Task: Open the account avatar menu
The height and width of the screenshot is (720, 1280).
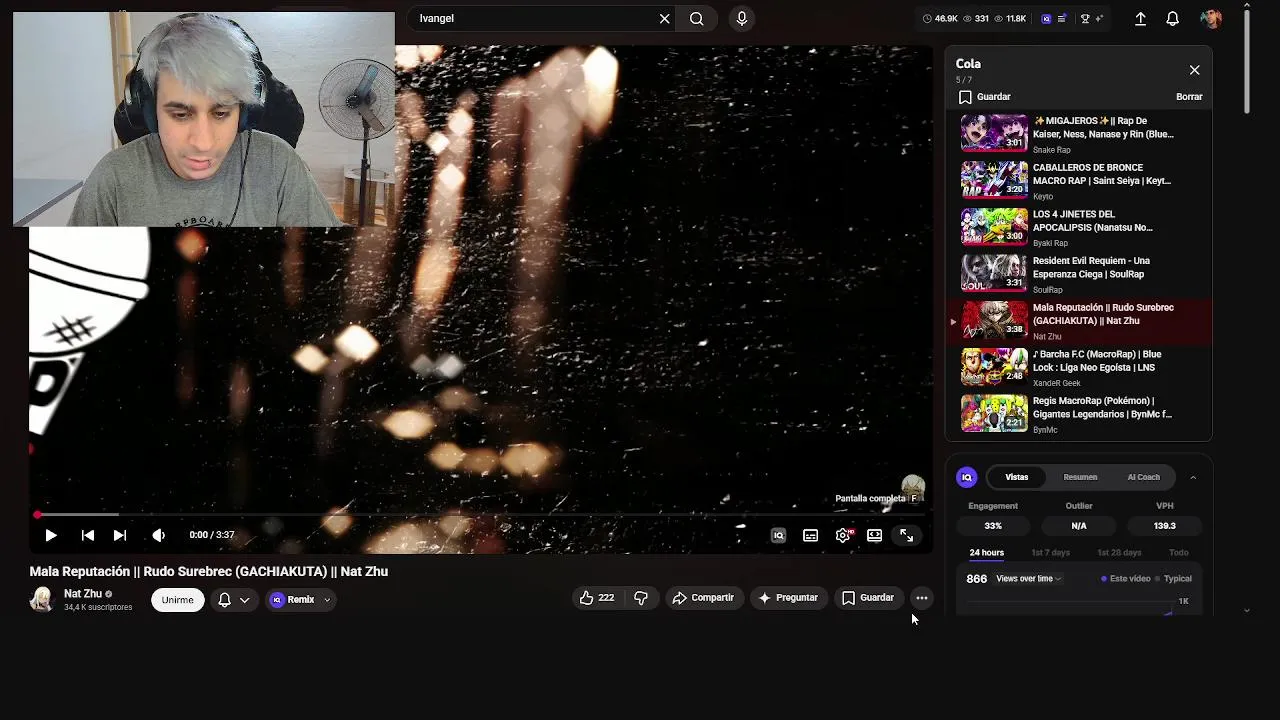Action: pyautogui.click(x=1211, y=18)
